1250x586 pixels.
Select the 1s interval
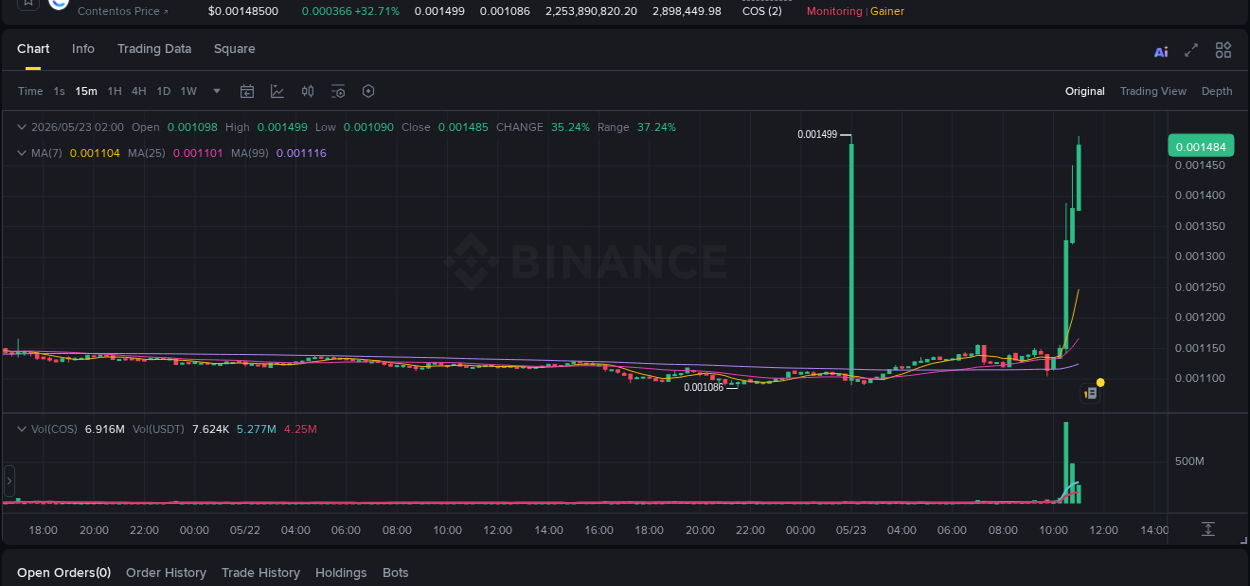(x=59, y=91)
